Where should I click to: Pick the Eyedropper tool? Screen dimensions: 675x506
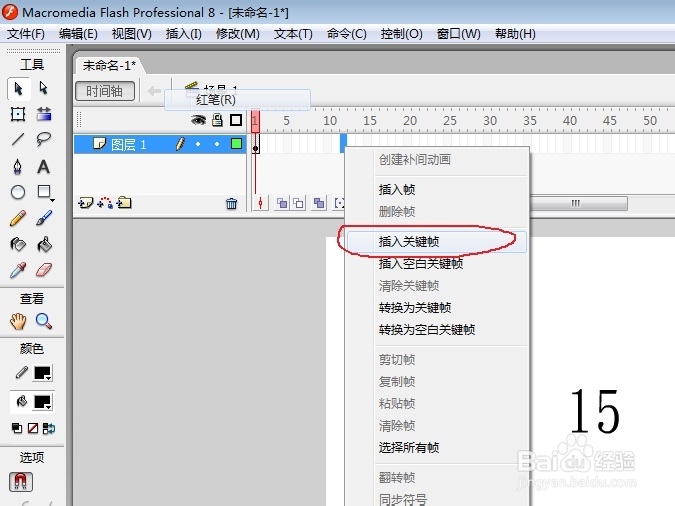pos(18,270)
